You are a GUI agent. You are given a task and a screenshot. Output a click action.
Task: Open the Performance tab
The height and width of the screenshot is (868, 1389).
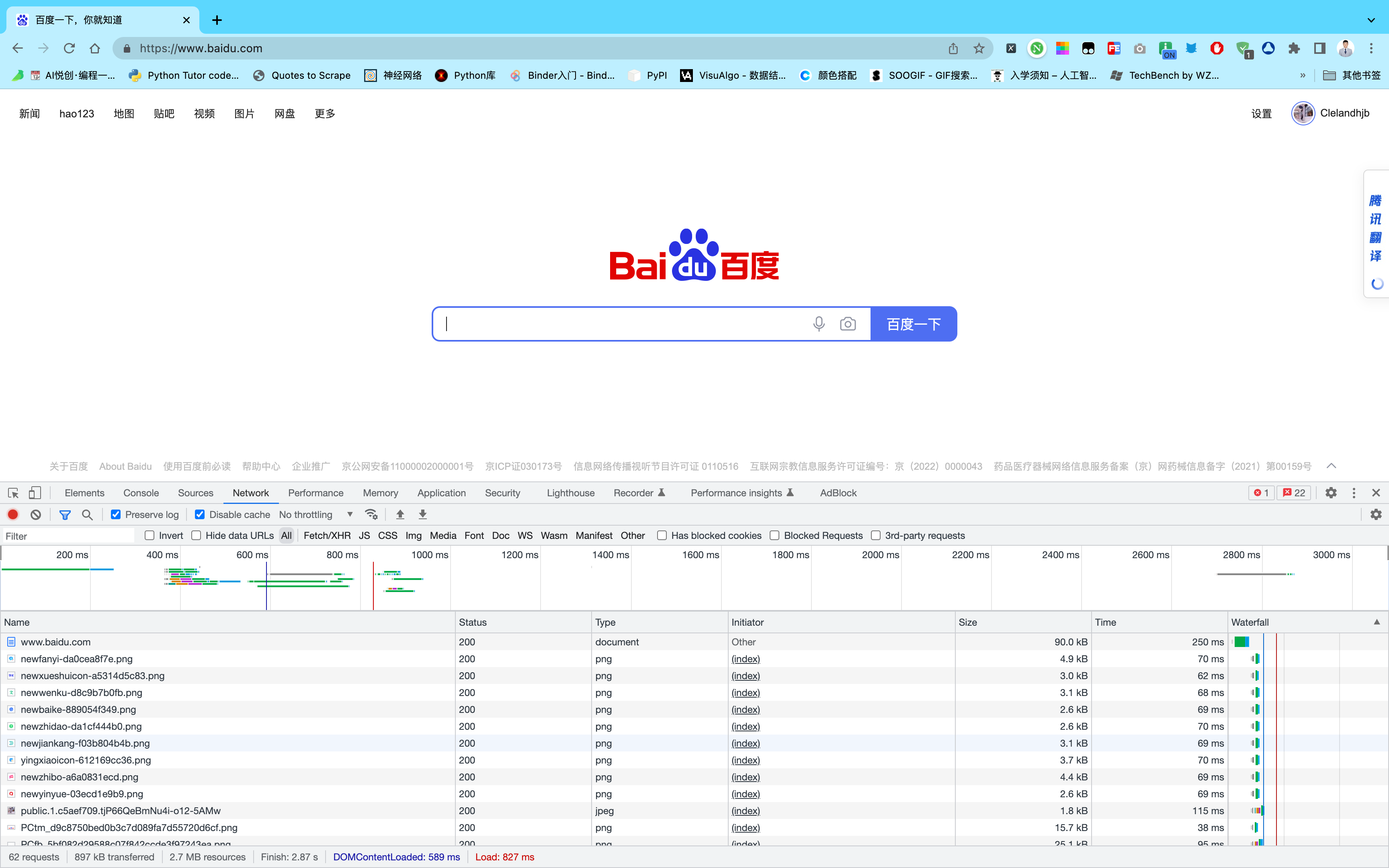click(x=315, y=493)
